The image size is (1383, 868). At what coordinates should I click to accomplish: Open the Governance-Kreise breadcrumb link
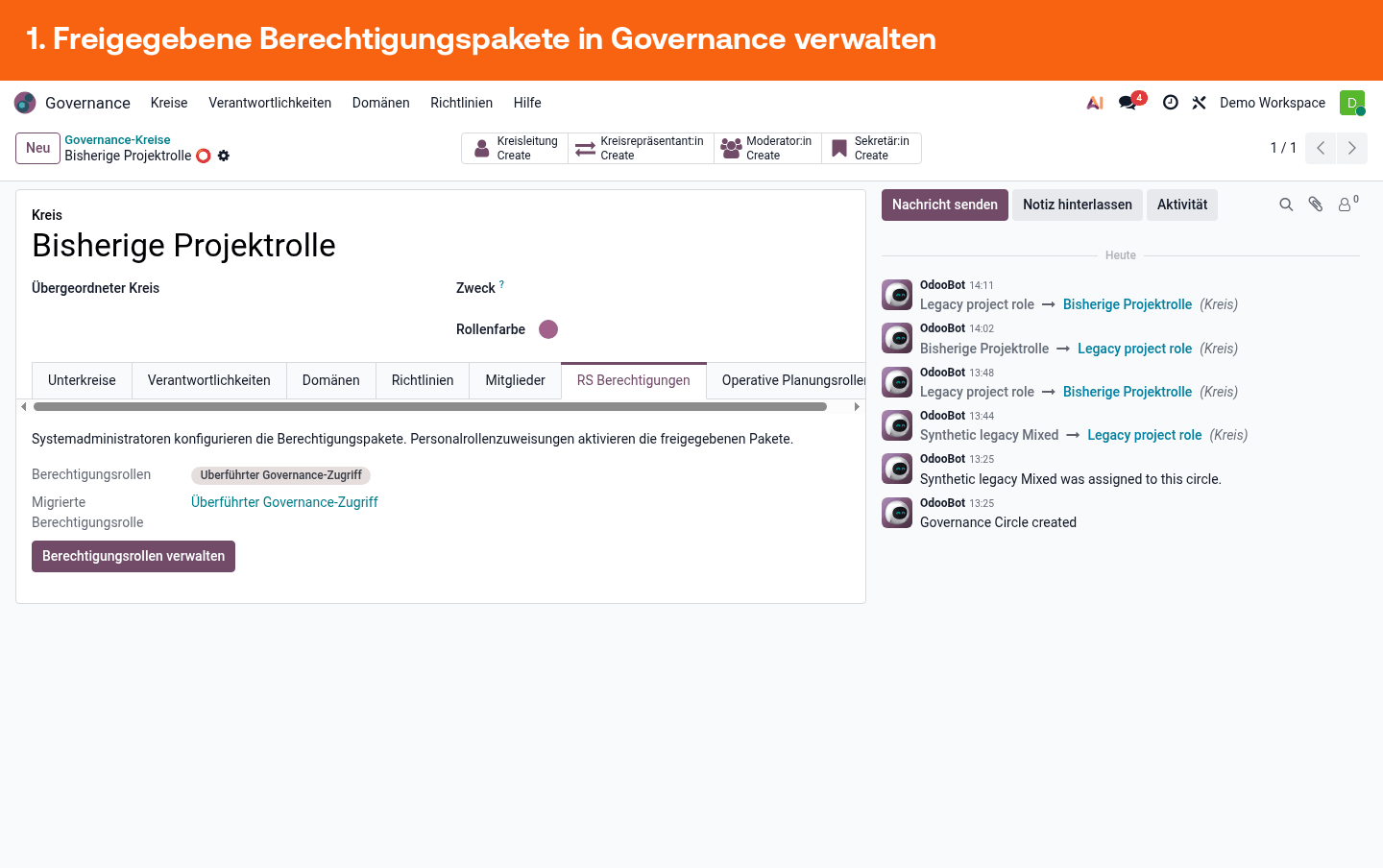(117, 140)
